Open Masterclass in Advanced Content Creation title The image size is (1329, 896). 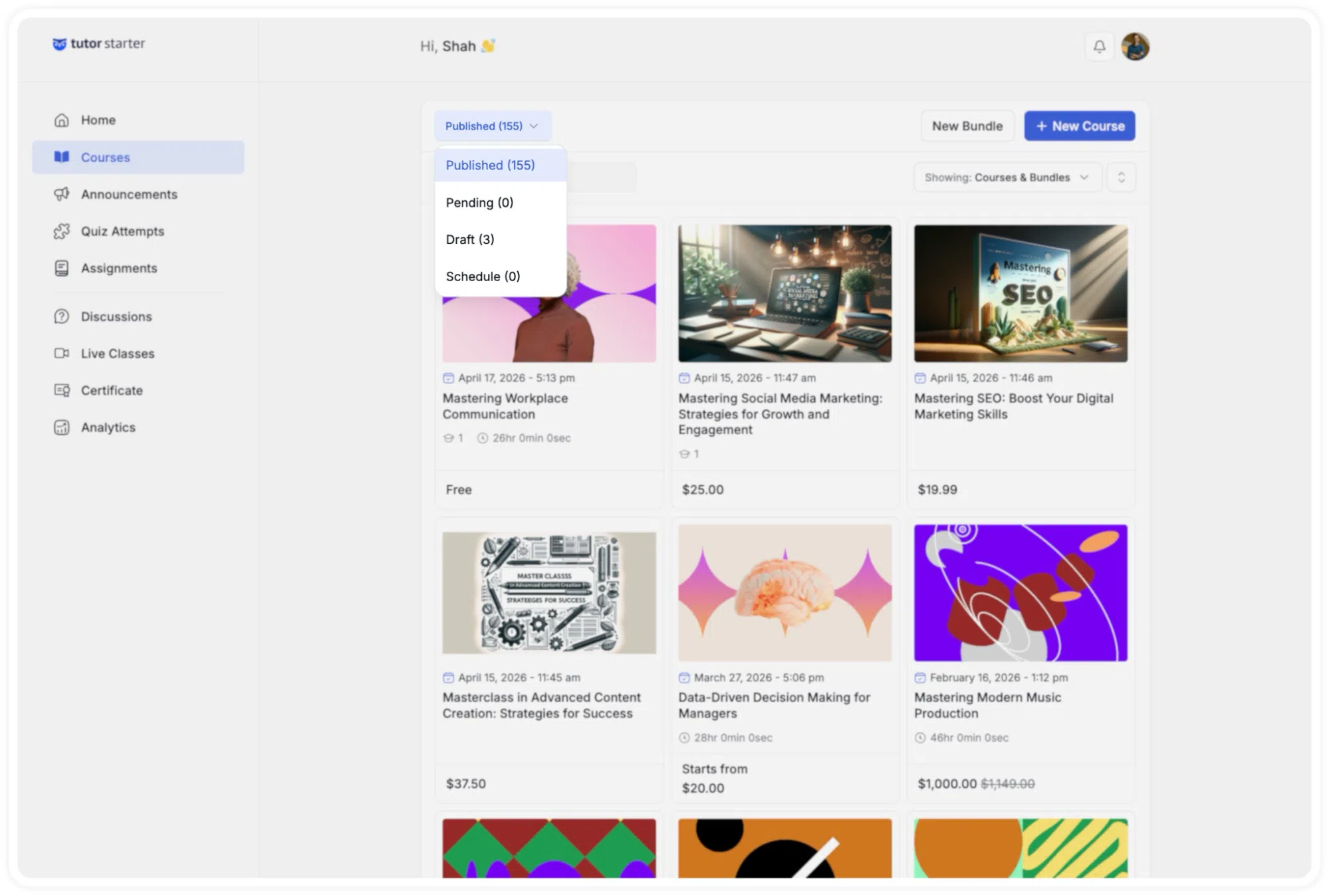point(541,705)
